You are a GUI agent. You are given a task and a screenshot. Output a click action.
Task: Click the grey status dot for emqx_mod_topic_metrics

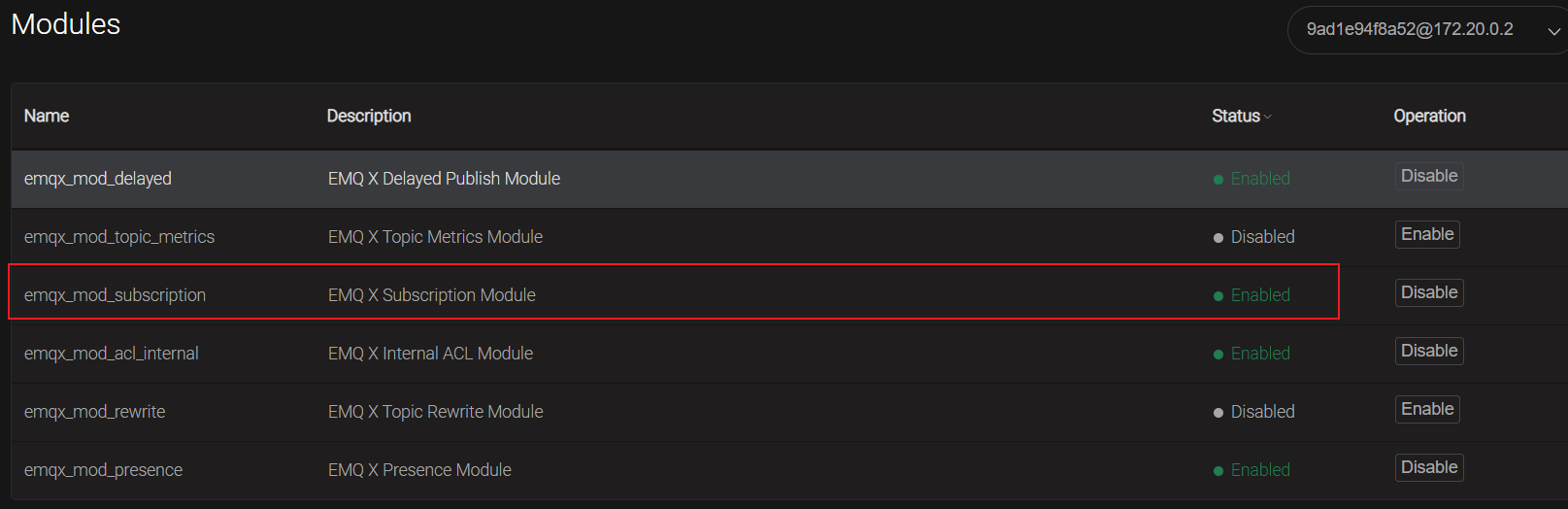[x=1218, y=238]
